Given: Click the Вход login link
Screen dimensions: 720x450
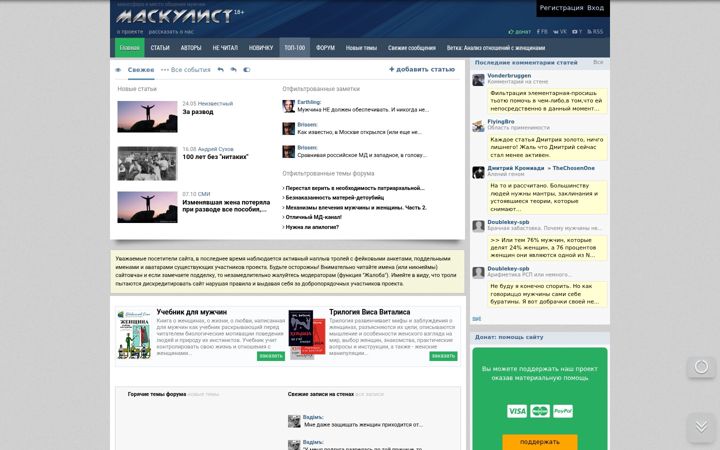Looking at the screenshot, I should (596, 8).
